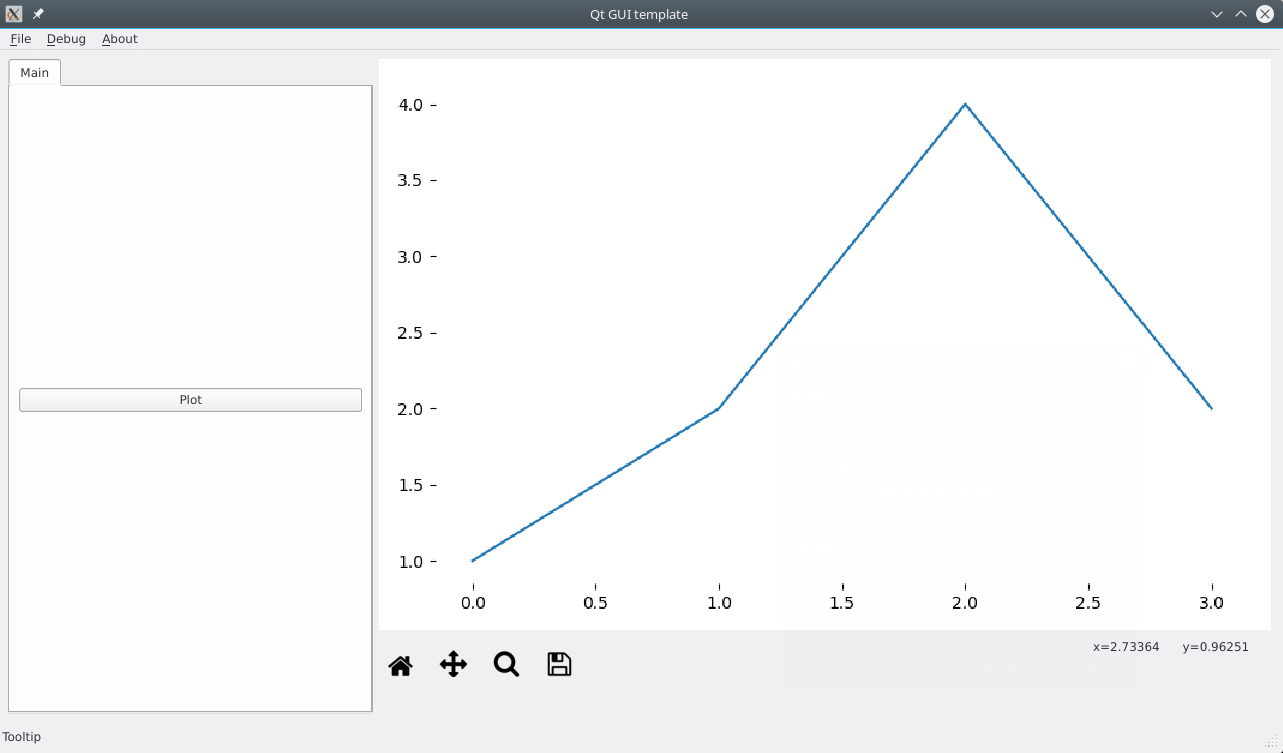This screenshot has width=1283, height=753.
Task: Click the x=2.73364 coordinate readout
Action: pos(1124,647)
